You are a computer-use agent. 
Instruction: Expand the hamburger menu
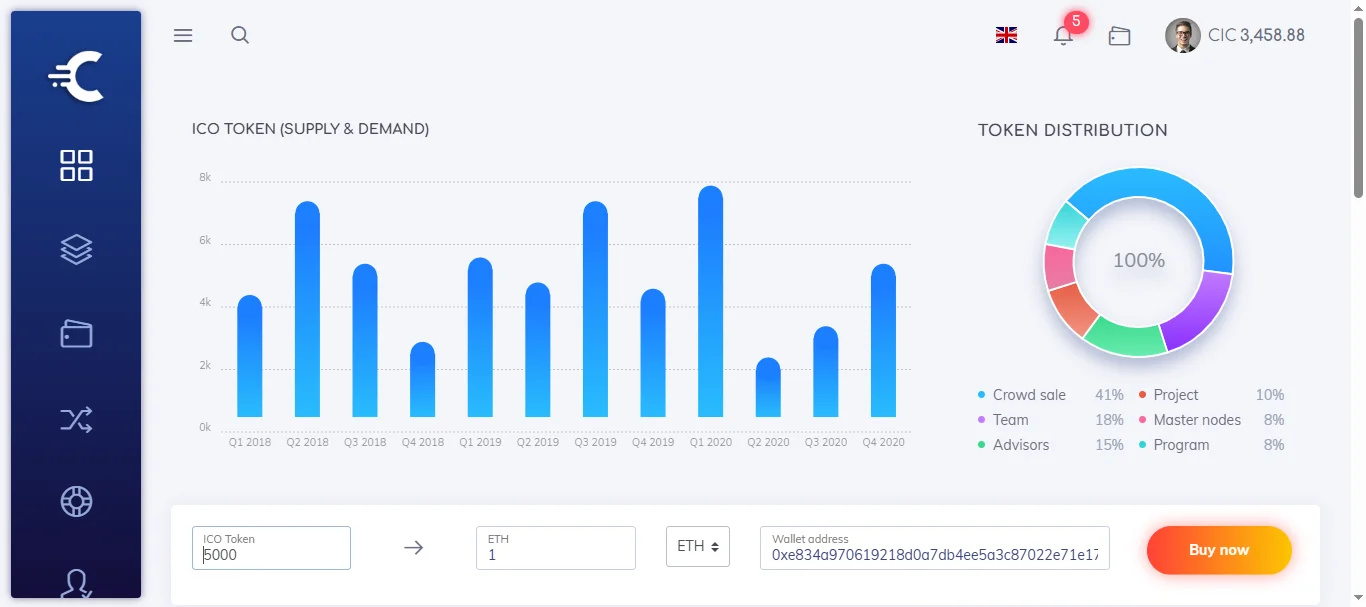tap(183, 35)
